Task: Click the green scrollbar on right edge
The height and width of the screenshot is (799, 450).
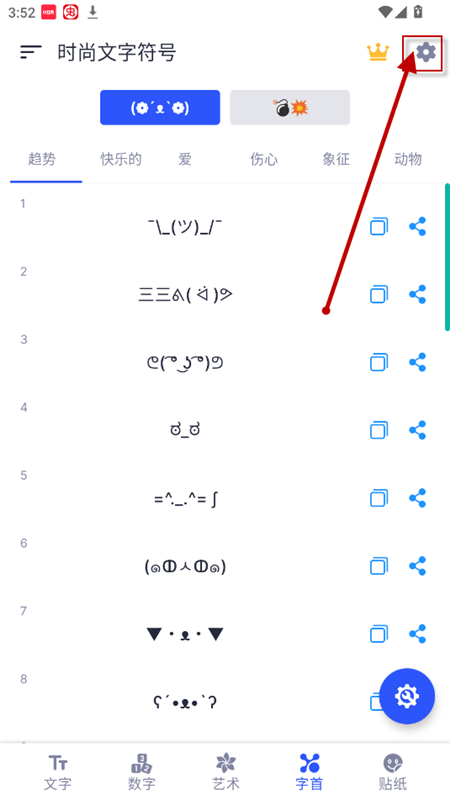Action: pos(447,257)
